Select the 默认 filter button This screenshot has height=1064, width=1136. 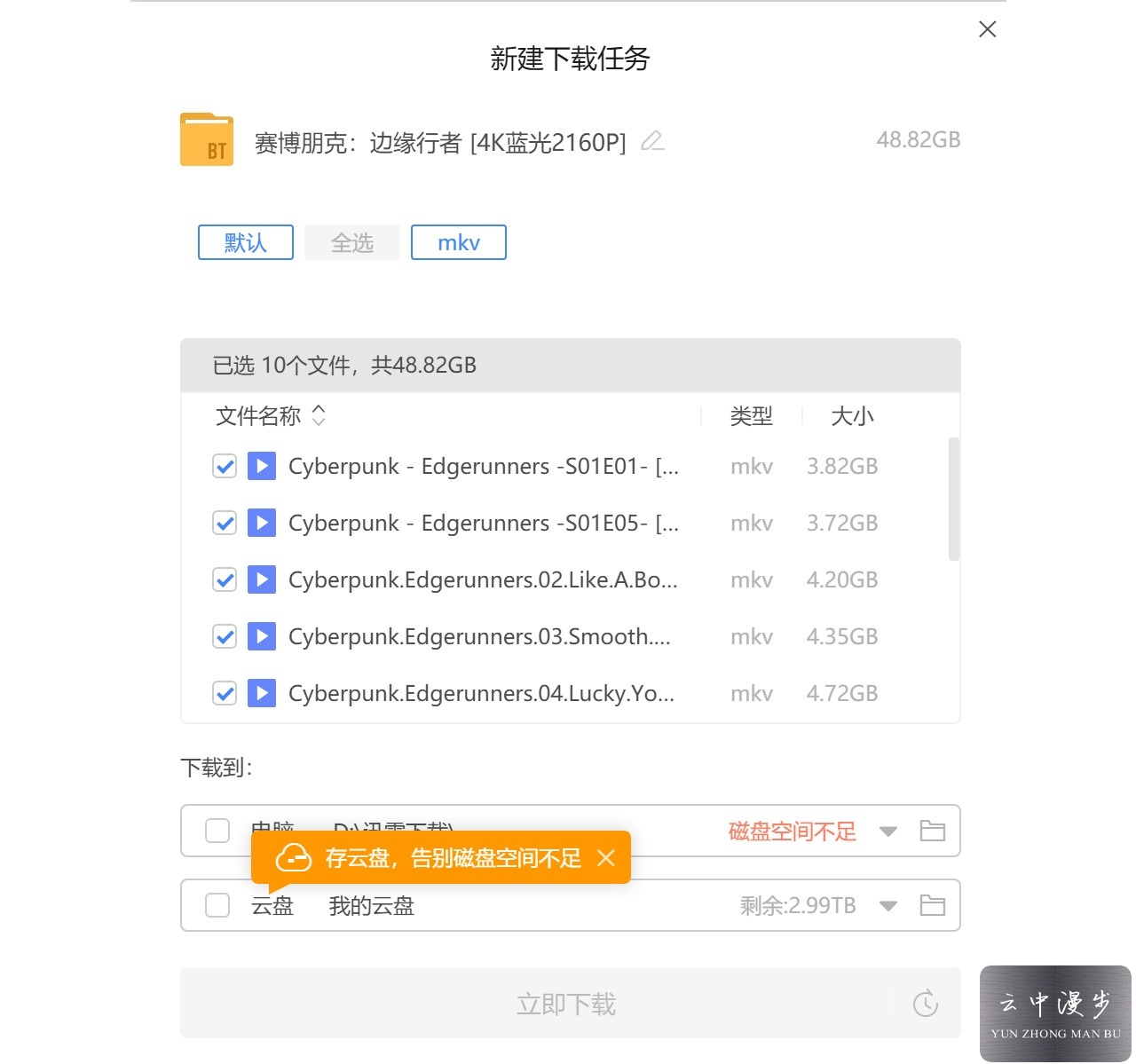coord(246,242)
